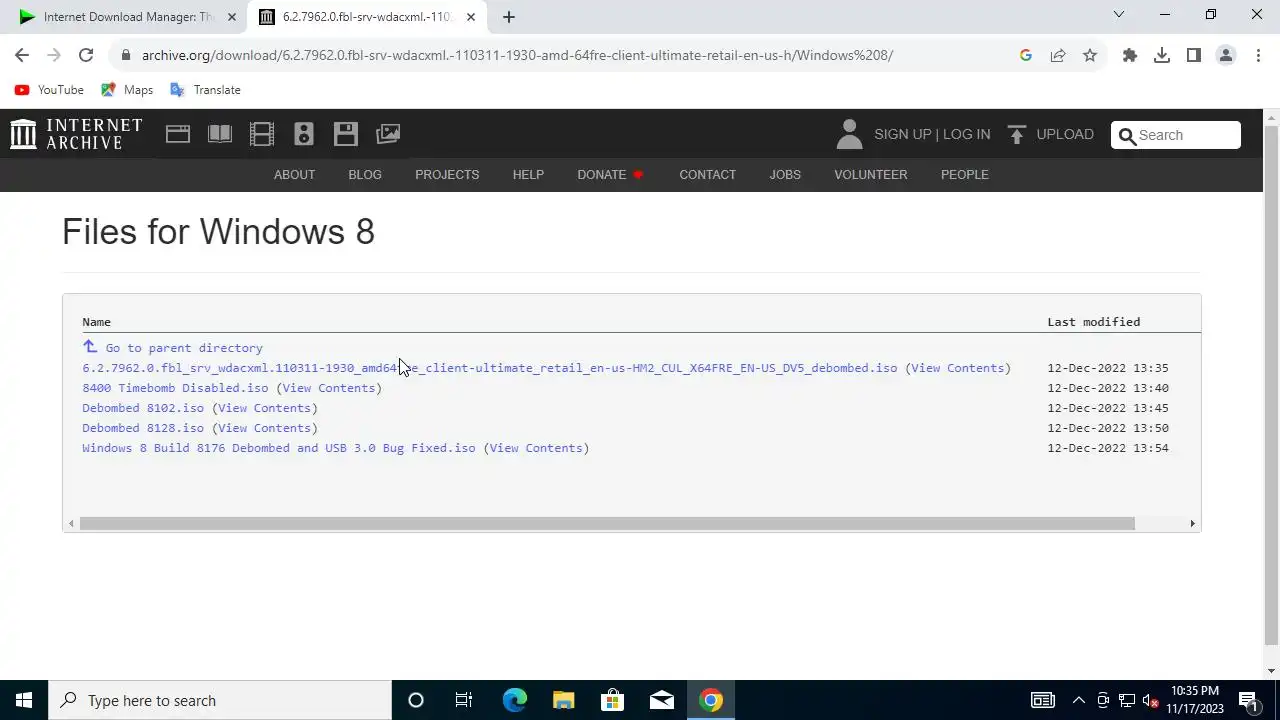Open the tab search dropdown

point(1119,15)
